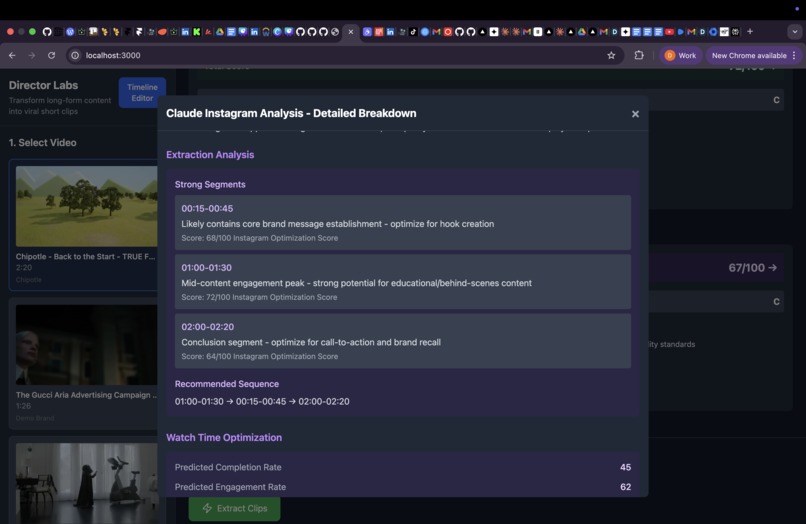Click the macOS green full-screen button
This screenshot has width=806, height=524.
32,31
